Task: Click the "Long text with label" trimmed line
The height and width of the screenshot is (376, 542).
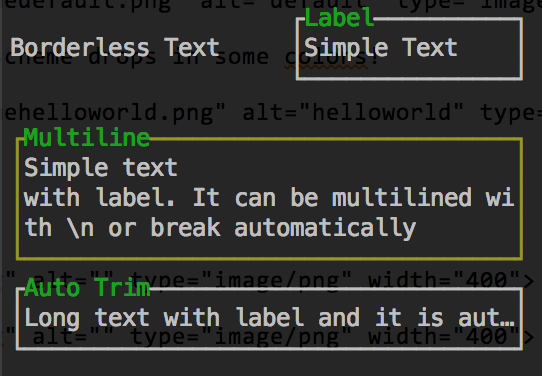Action: [269, 318]
